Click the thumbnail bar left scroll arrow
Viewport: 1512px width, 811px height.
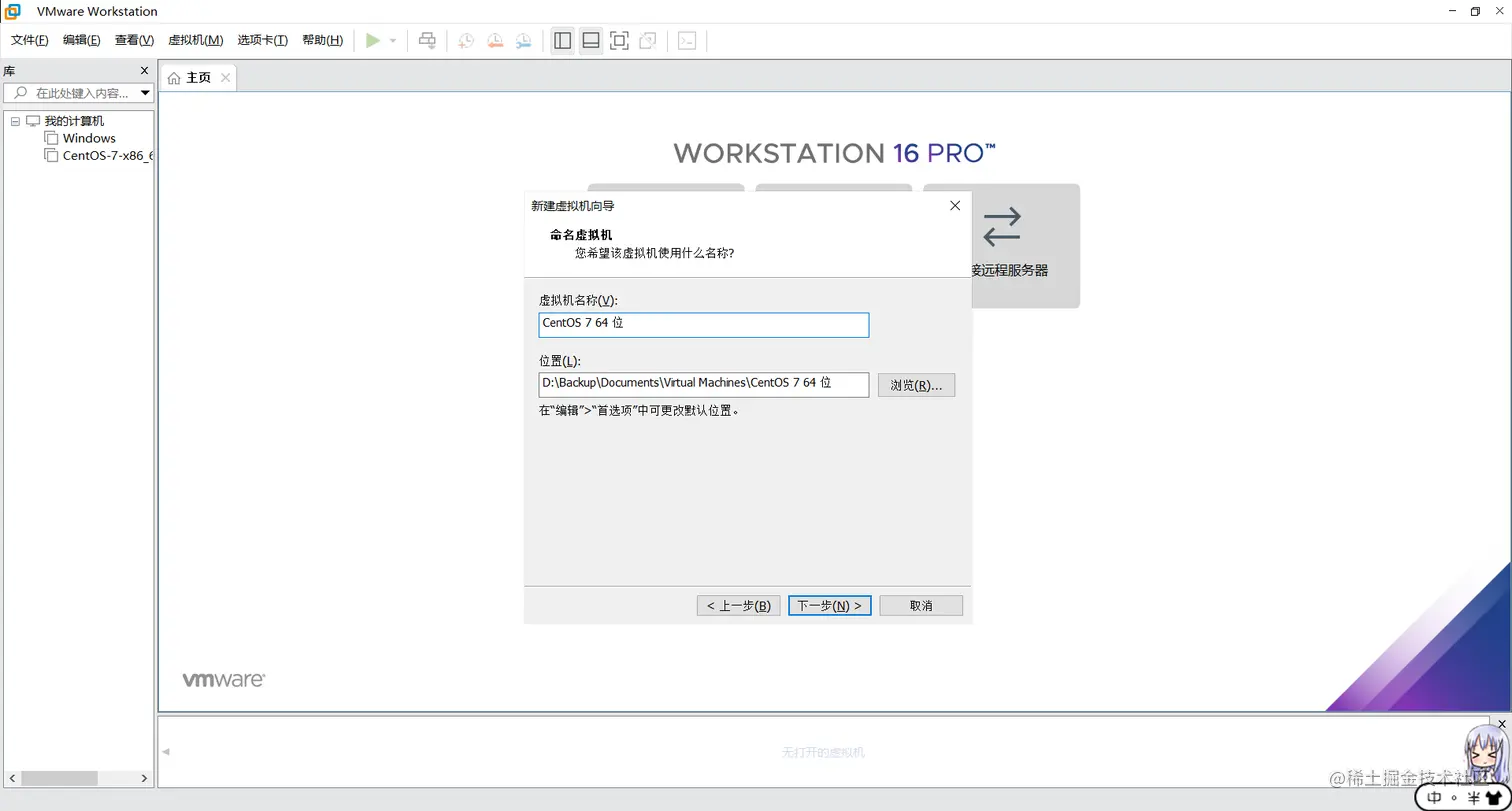pos(166,752)
